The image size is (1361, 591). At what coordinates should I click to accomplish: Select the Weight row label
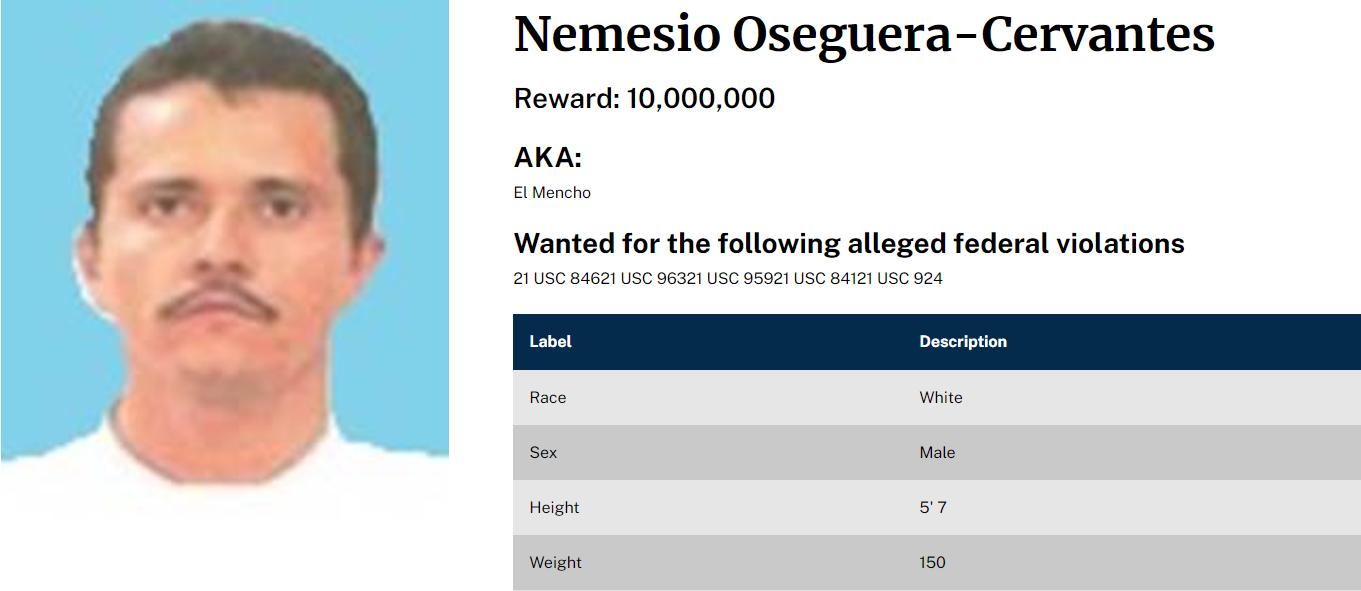555,563
